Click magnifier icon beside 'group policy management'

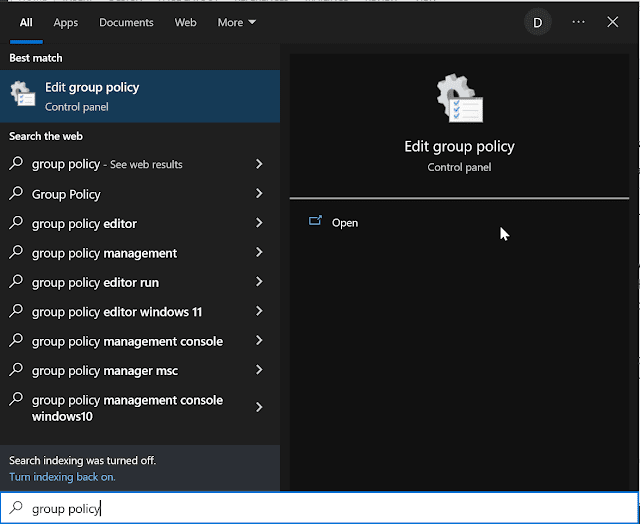point(16,251)
